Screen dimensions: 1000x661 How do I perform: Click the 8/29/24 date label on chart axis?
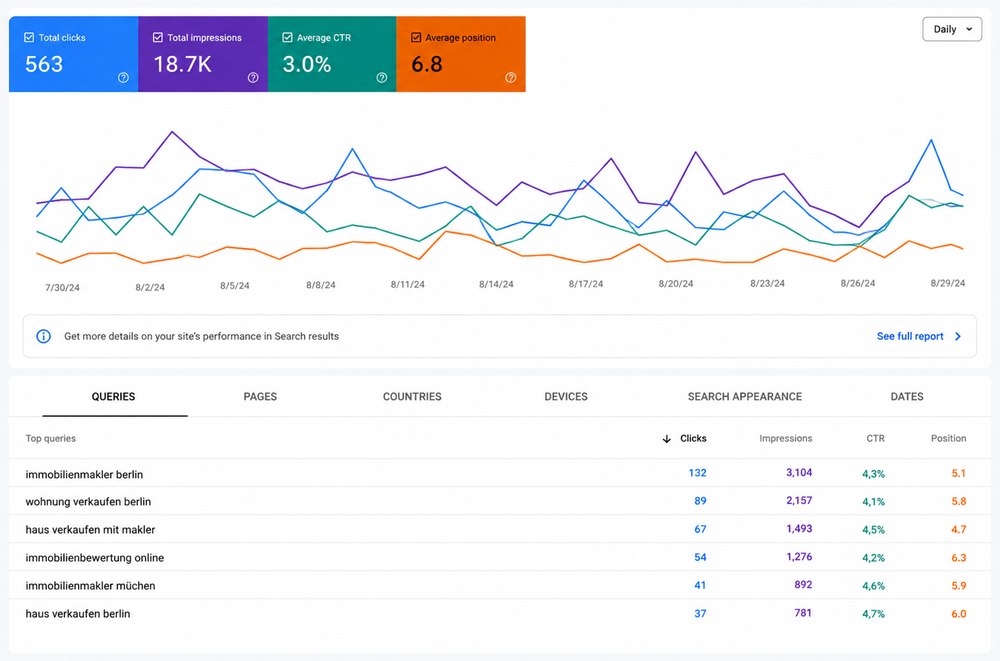[948, 283]
